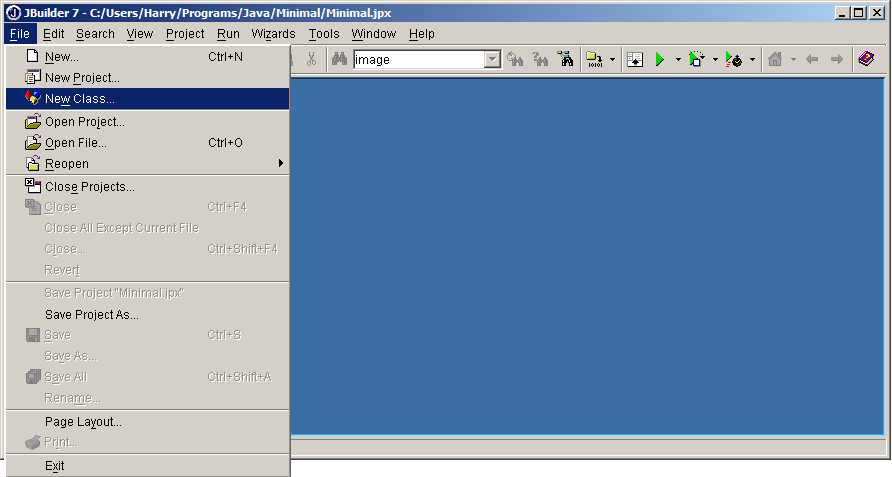892x477 pixels.
Task: Expand the Make Project dropdown arrow
Action: 612,59
